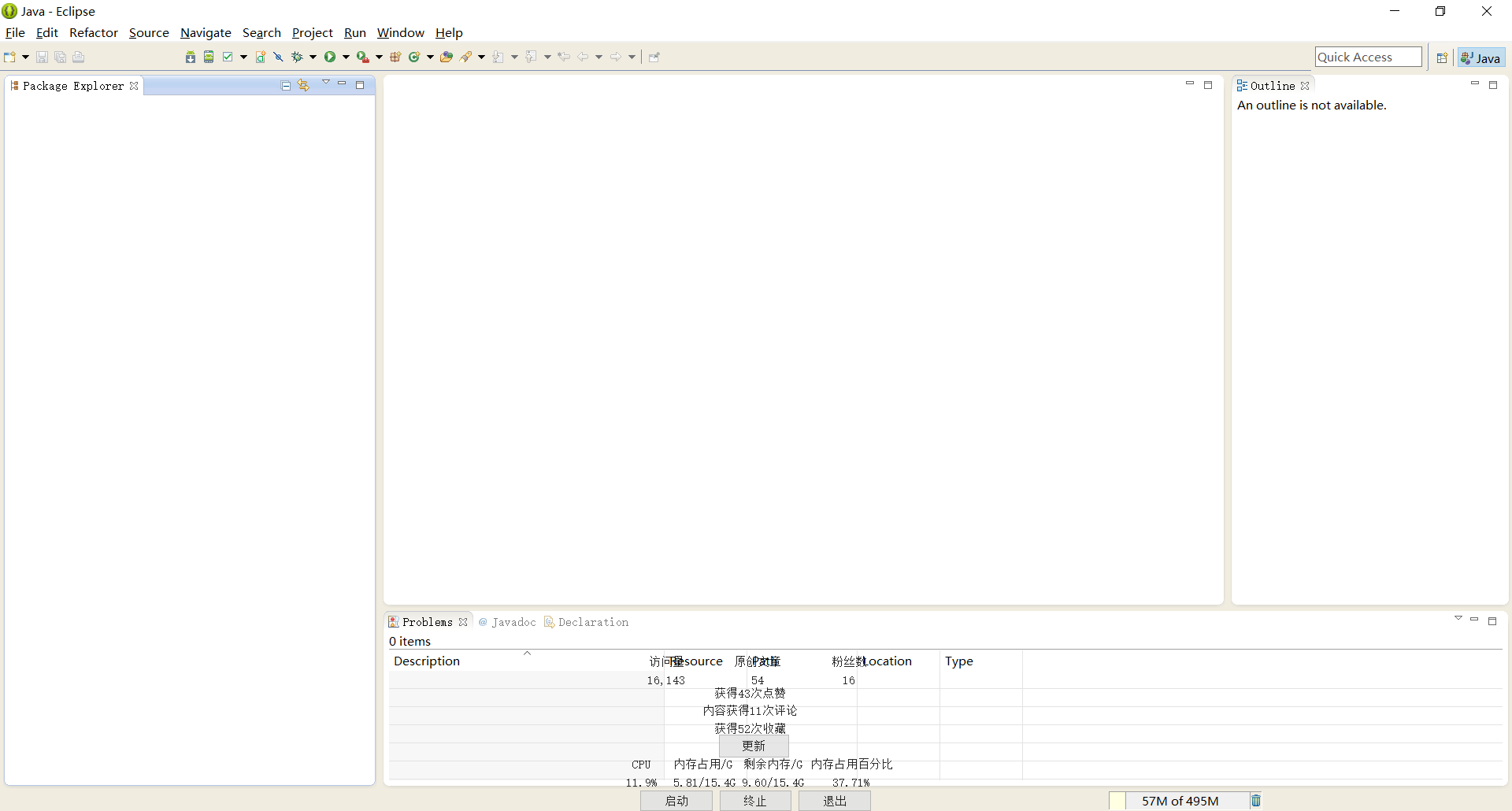Open the New wizard dropdown arrow
Viewport: 1512px width, 811px height.
tap(25, 57)
